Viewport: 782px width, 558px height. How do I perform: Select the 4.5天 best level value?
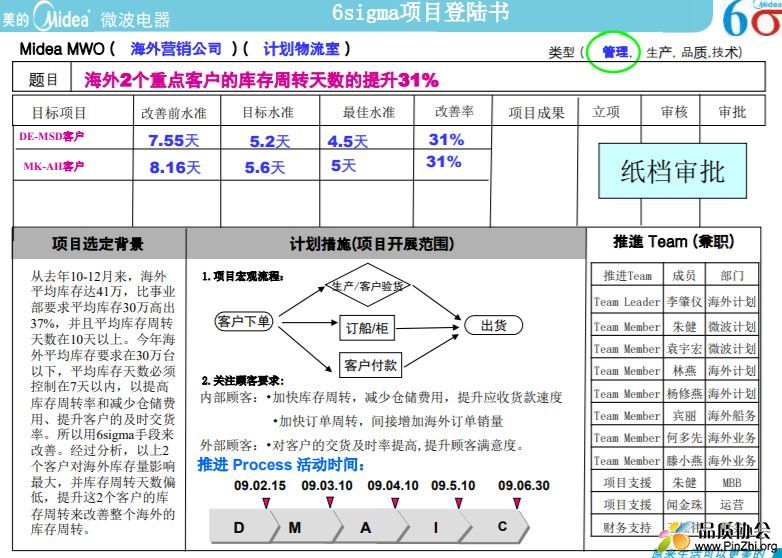coord(348,142)
